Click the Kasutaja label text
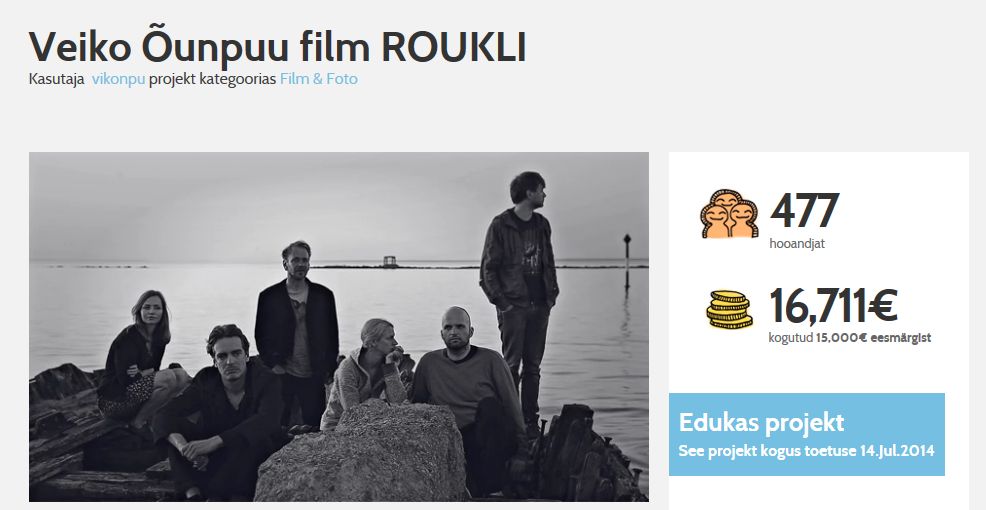 coord(57,79)
